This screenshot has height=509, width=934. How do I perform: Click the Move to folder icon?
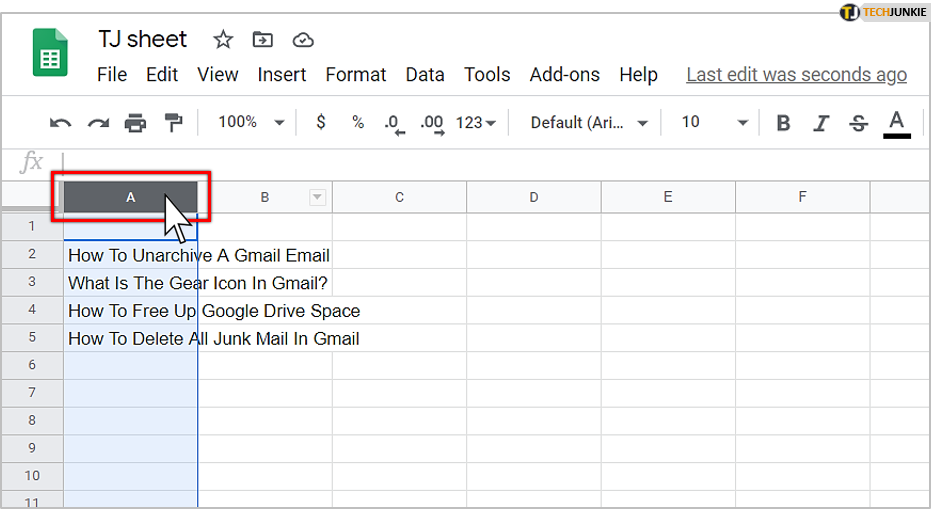[263, 40]
